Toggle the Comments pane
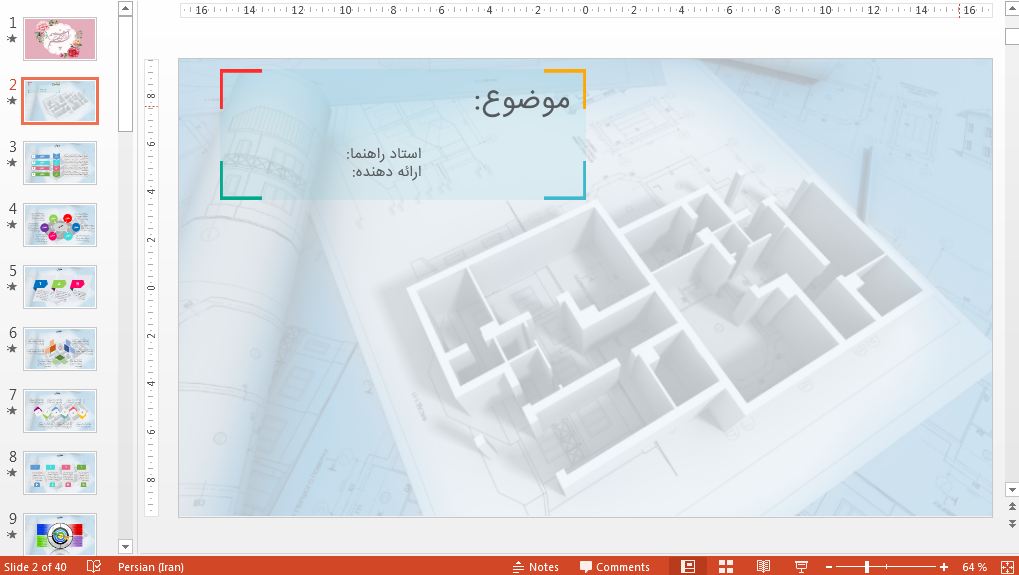1019x575 pixels. coord(614,567)
